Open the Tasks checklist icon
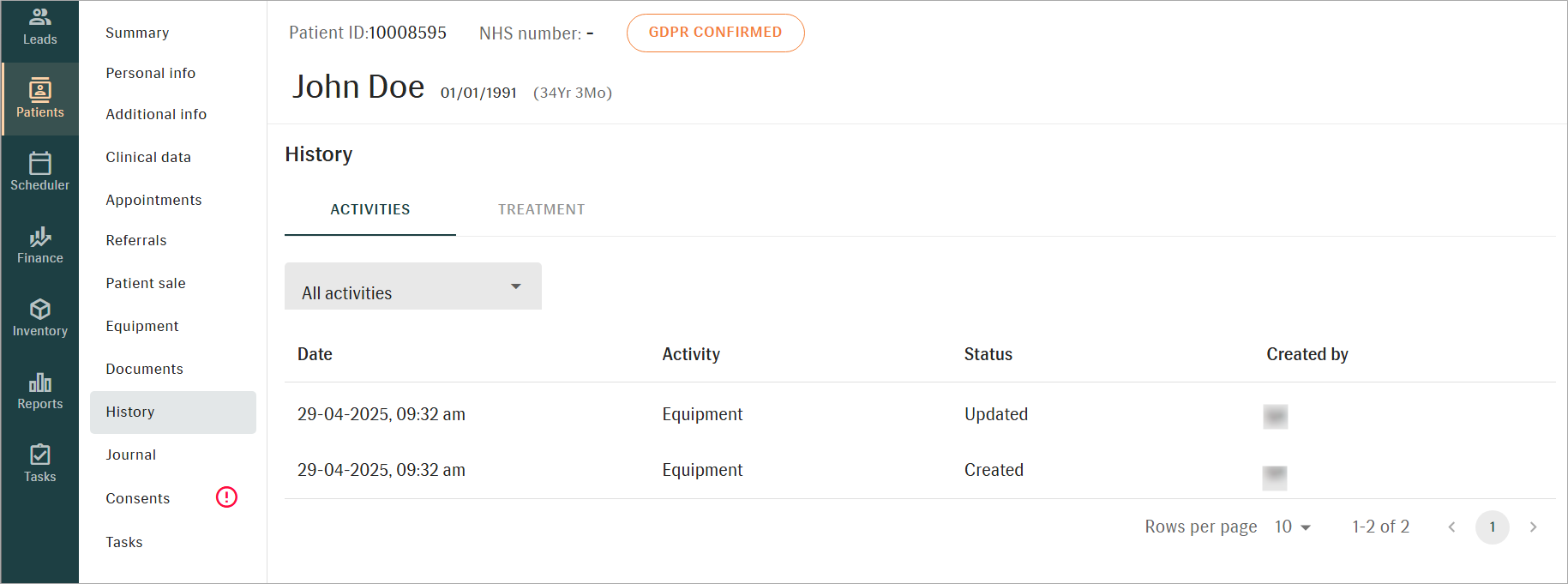1568x584 pixels. coord(39,455)
